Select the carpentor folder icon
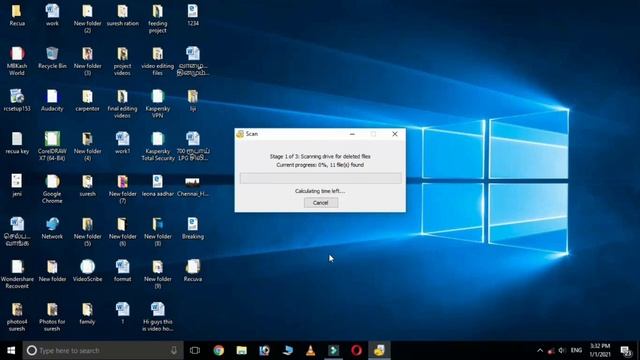 [x=87, y=100]
